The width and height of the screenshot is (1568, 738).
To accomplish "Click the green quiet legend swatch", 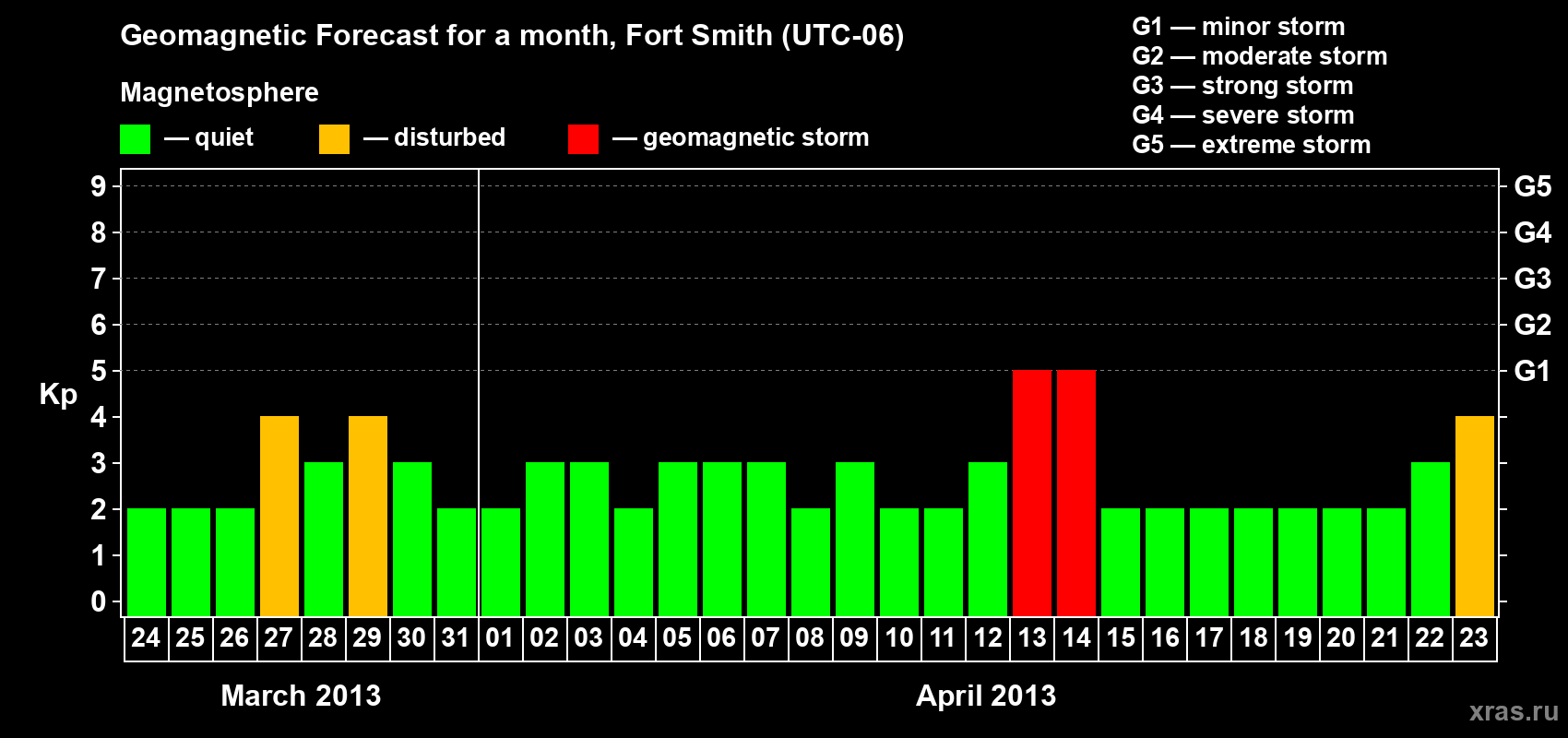I will tap(135, 139).
